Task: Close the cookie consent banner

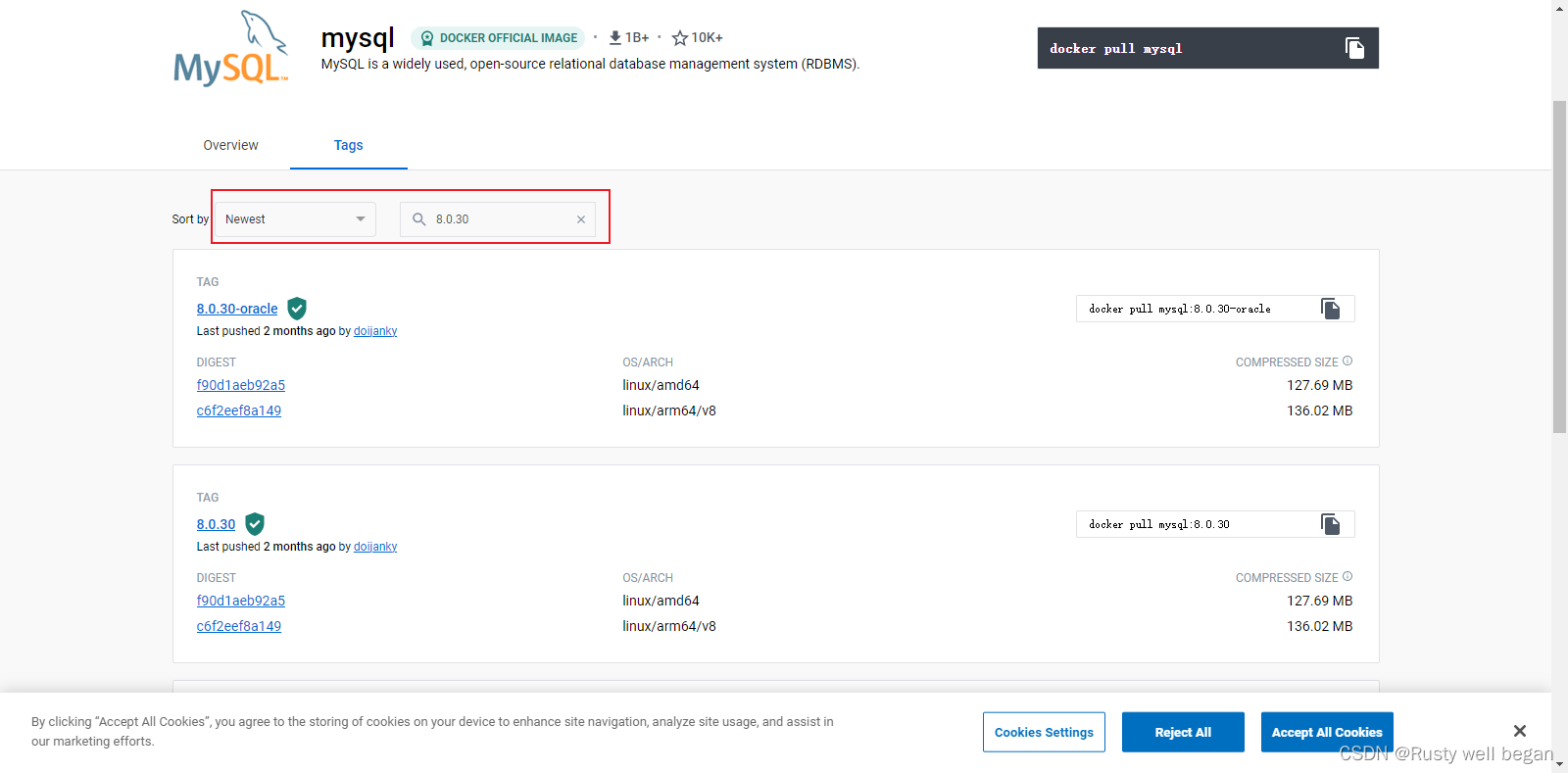Action: tap(1519, 731)
